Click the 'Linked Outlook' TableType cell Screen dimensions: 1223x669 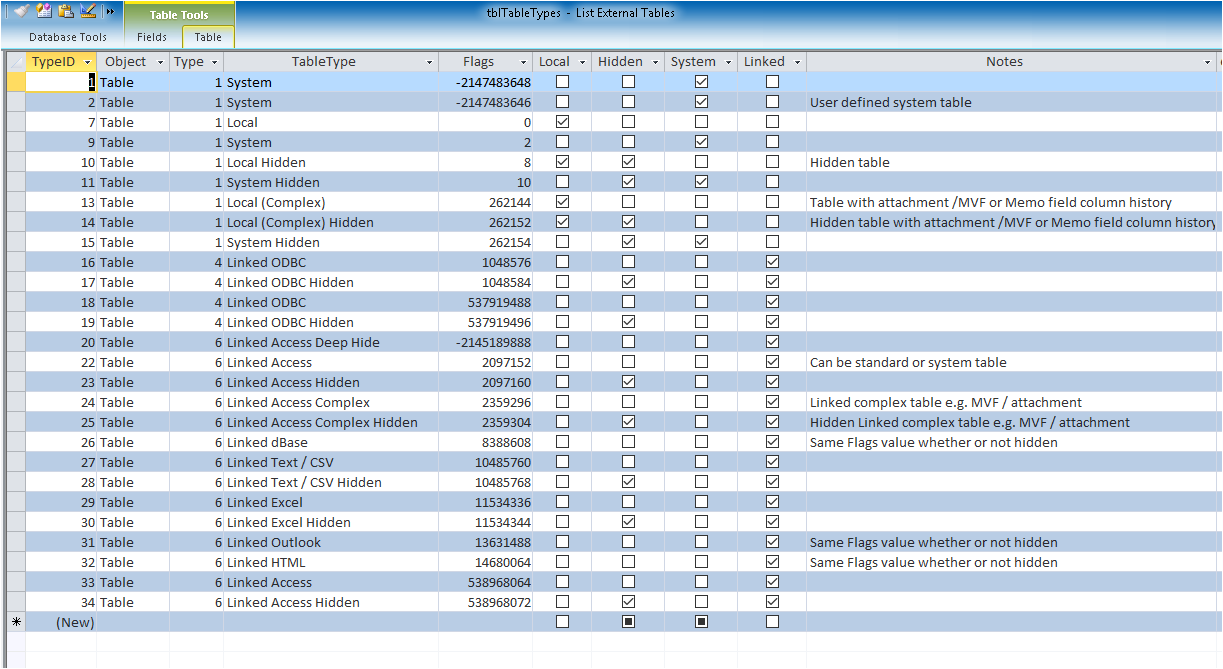pos(331,542)
